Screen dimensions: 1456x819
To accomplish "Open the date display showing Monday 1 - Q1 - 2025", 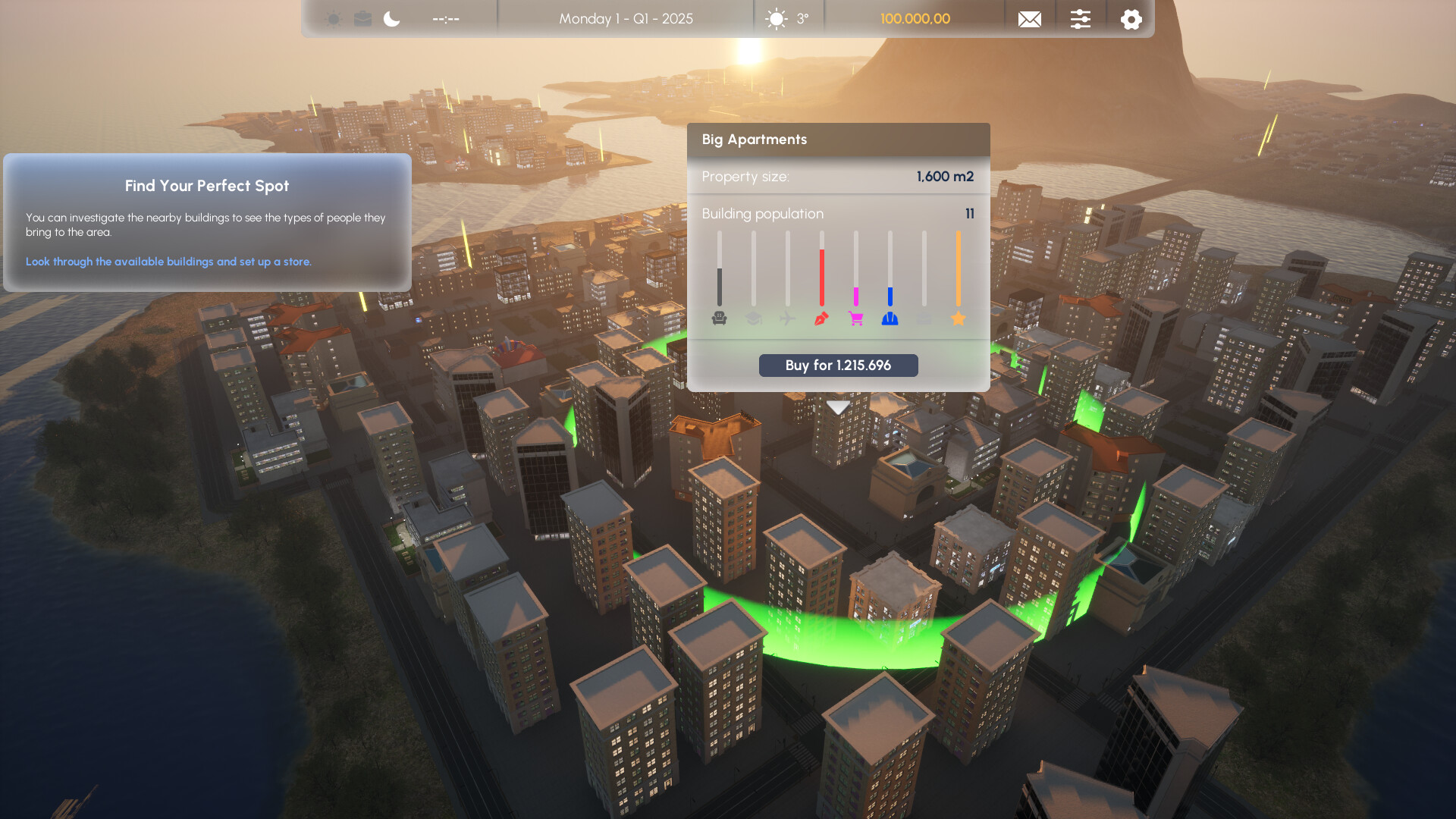I will pos(626,19).
